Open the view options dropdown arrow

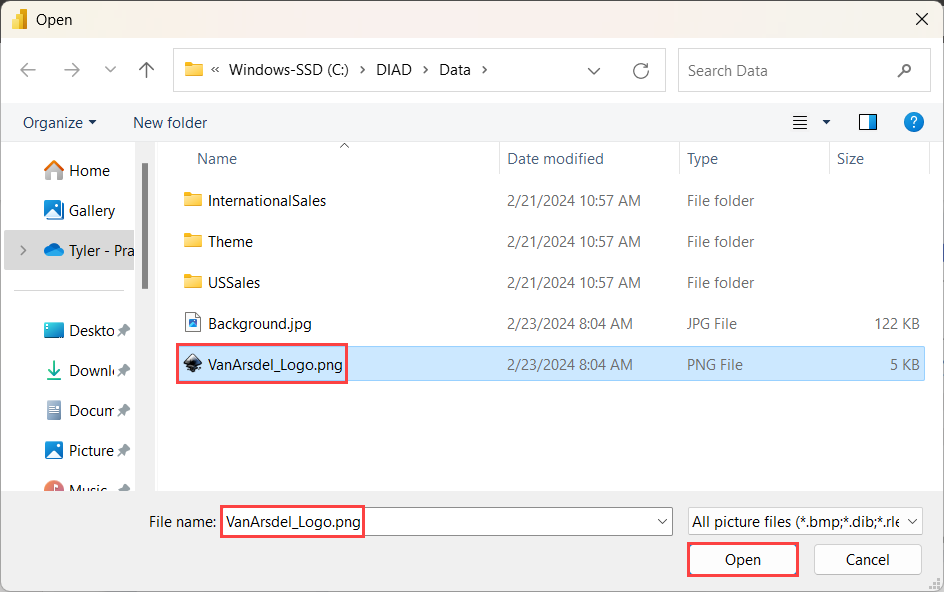[x=827, y=123]
